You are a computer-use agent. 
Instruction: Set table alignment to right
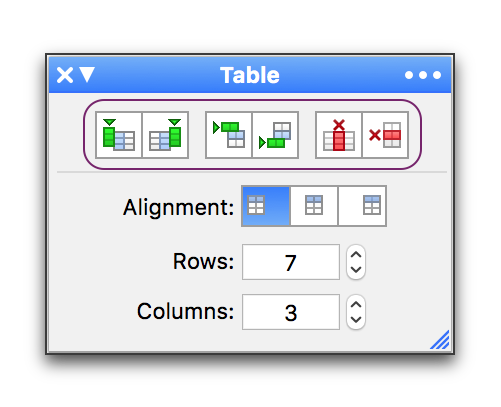click(x=362, y=206)
